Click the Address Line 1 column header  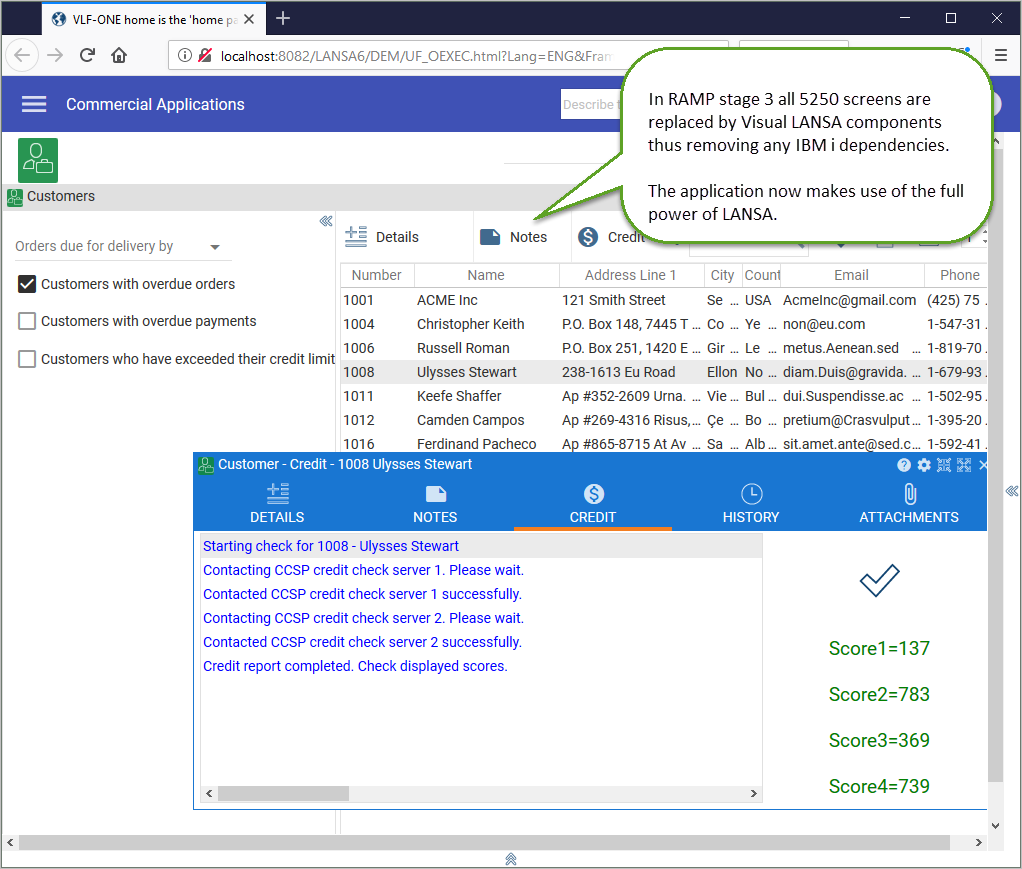coord(631,275)
